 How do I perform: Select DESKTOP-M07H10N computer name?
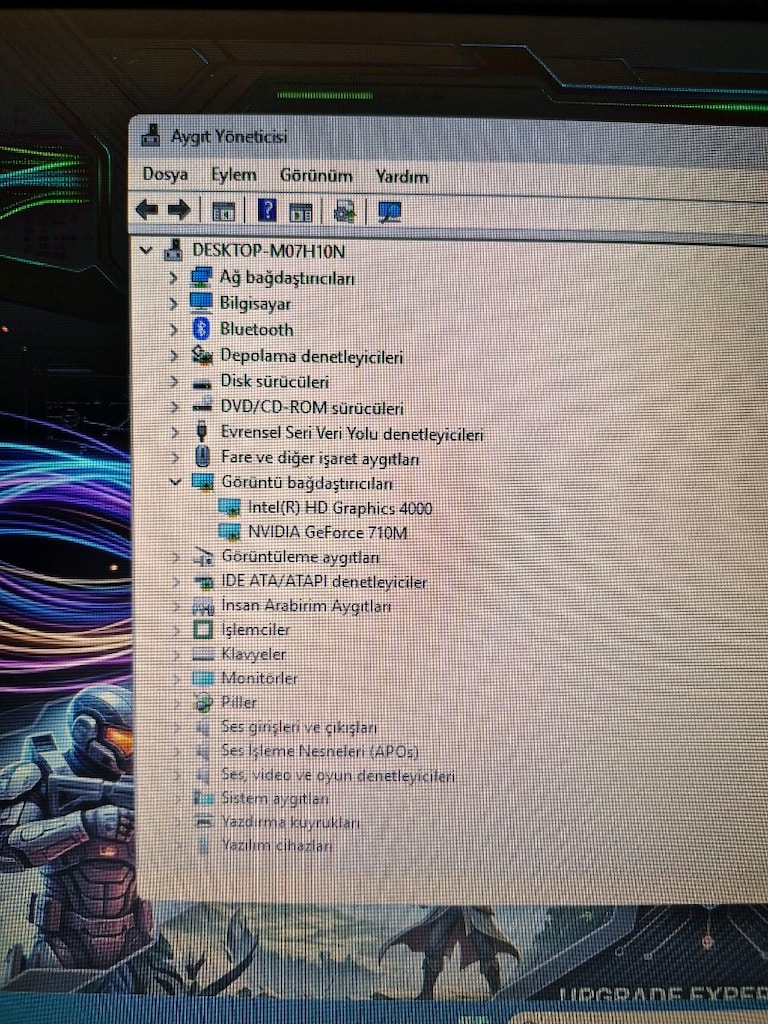click(x=268, y=251)
